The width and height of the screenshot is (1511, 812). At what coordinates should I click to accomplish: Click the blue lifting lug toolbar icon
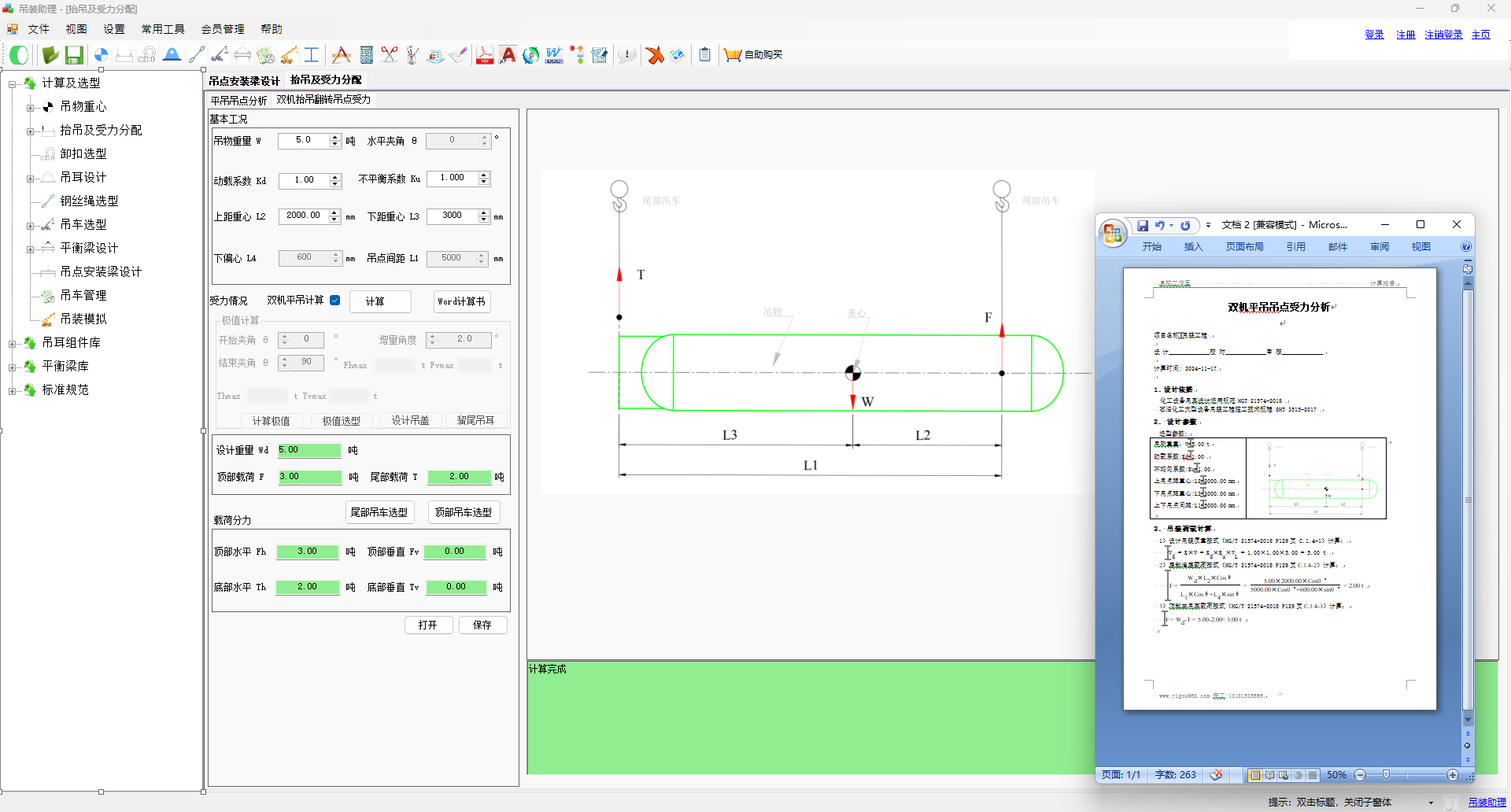172,54
